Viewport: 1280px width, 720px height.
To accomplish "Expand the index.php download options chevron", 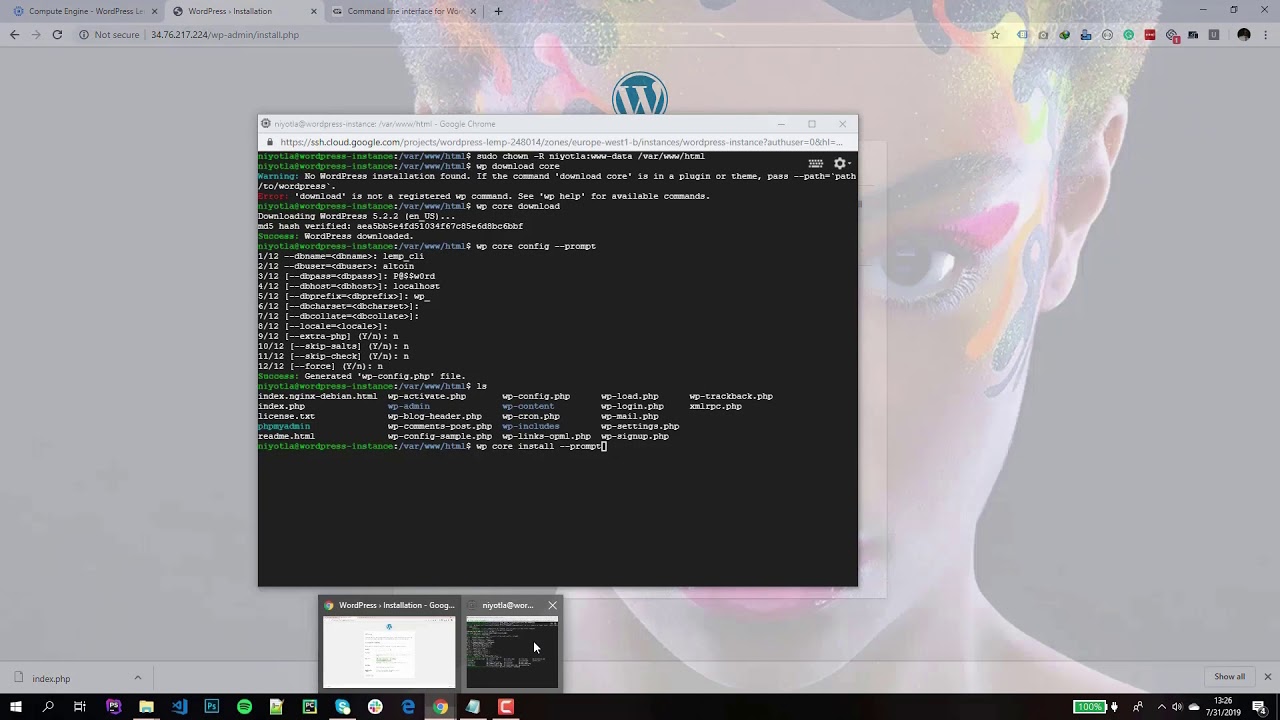I will coord(138,678).
